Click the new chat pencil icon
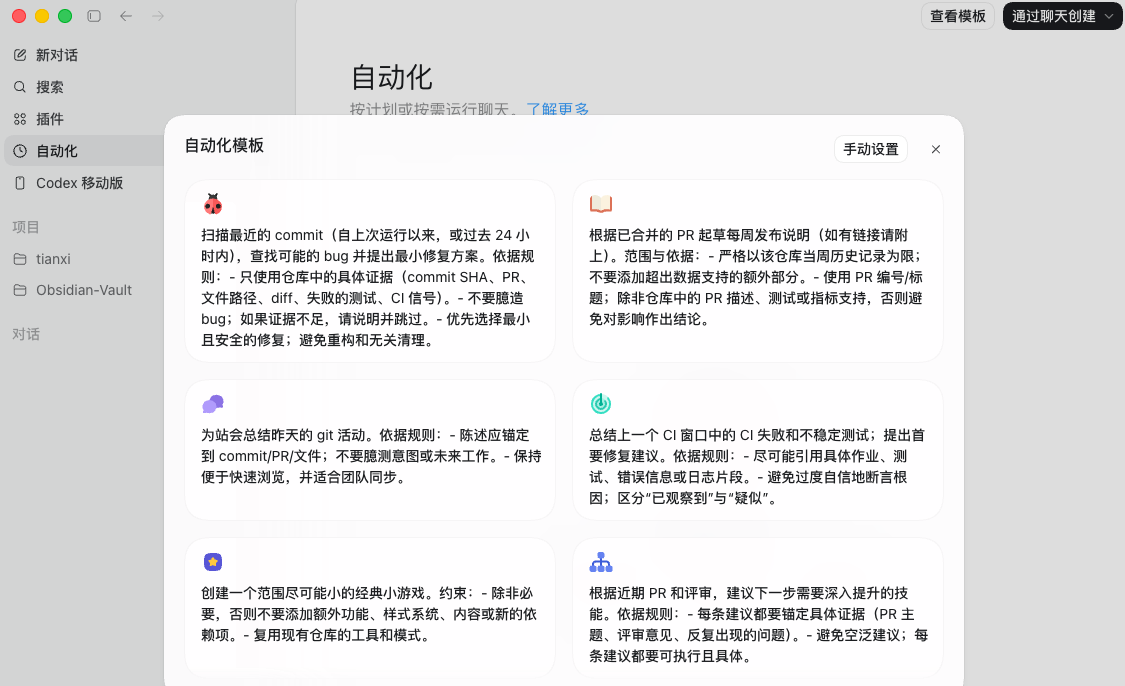This screenshot has width=1125, height=686. (20, 55)
